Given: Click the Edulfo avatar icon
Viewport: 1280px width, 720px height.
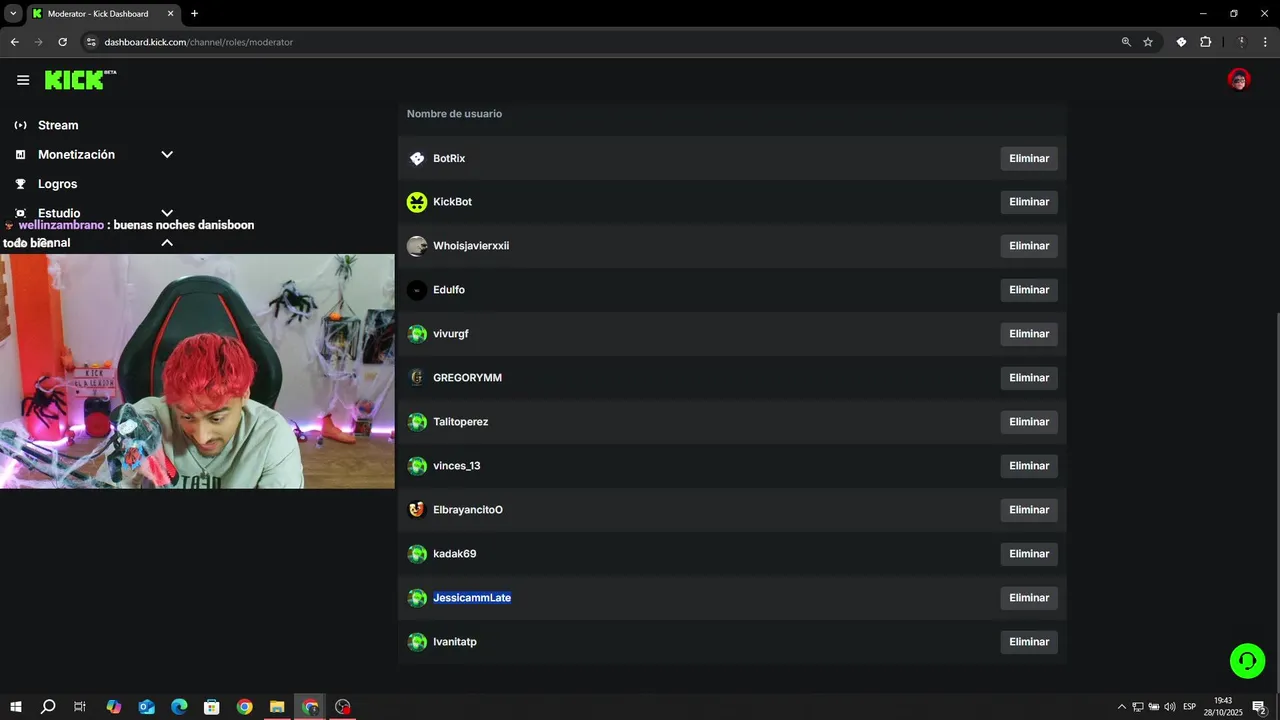Looking at the screenshot, I should (x=417, y=290).
